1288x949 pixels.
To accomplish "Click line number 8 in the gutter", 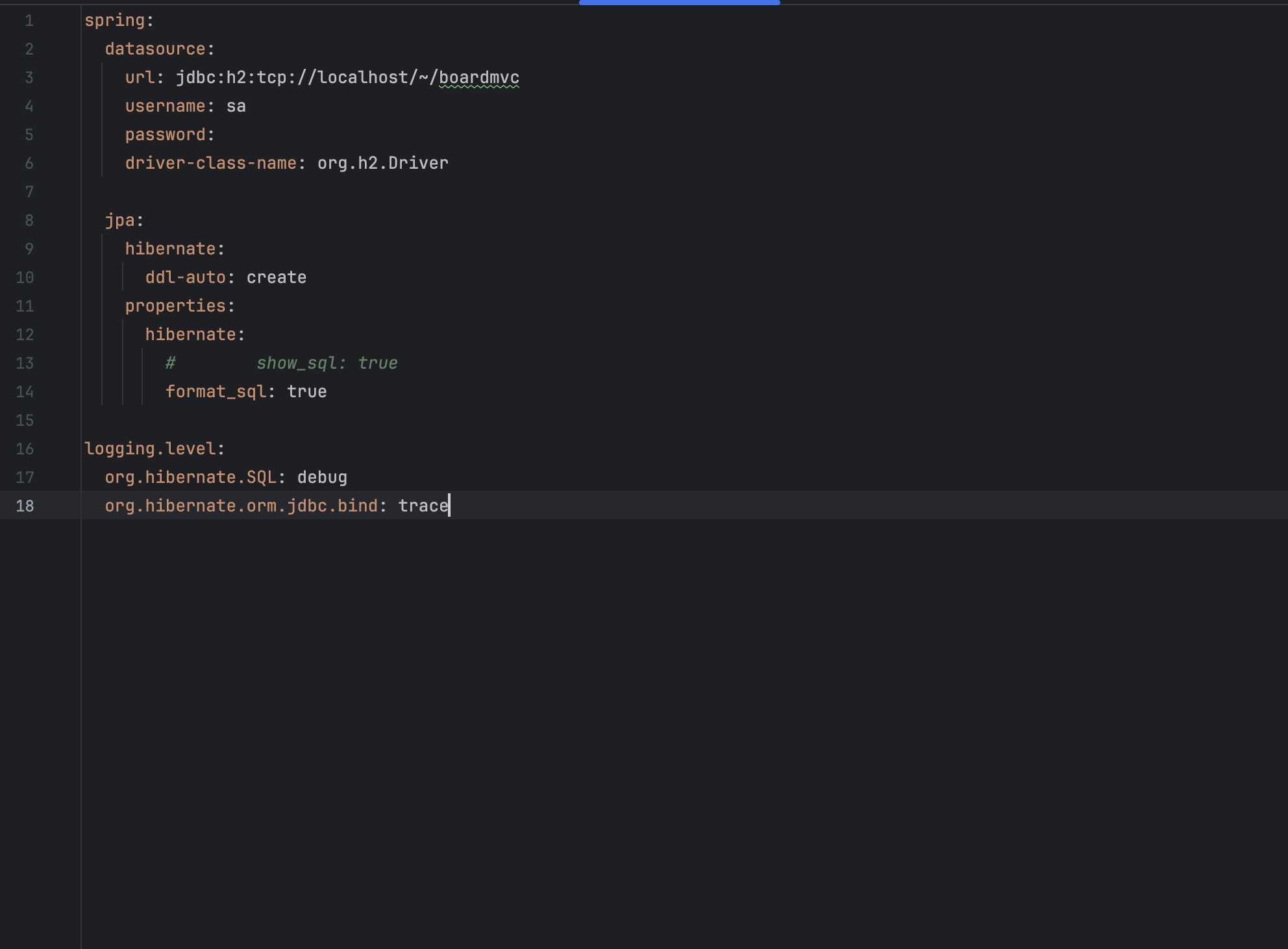I will pyautogui.click(x=29, y=221).
